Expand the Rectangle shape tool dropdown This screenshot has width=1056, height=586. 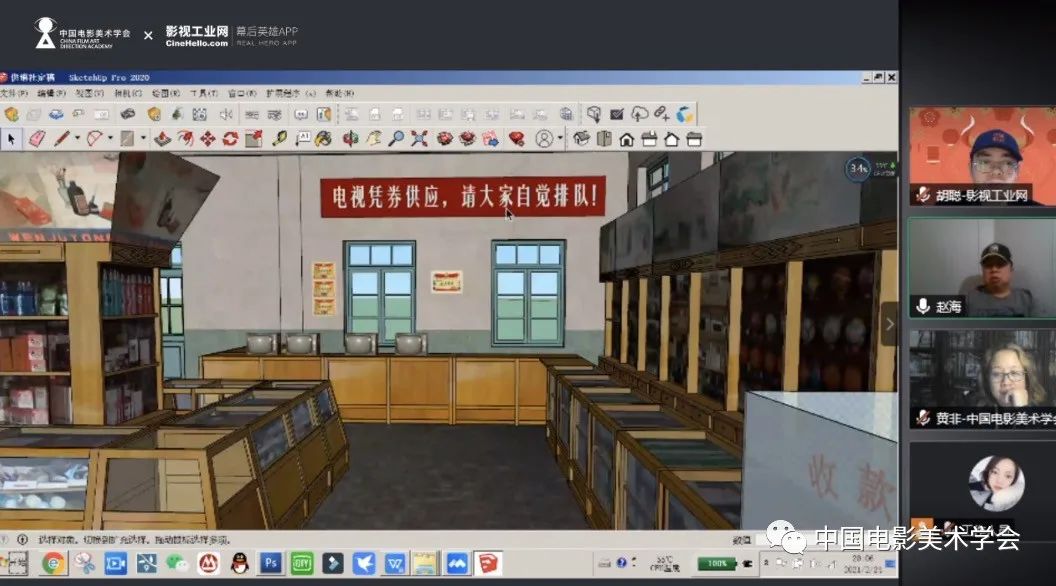(x=143, y=139)
